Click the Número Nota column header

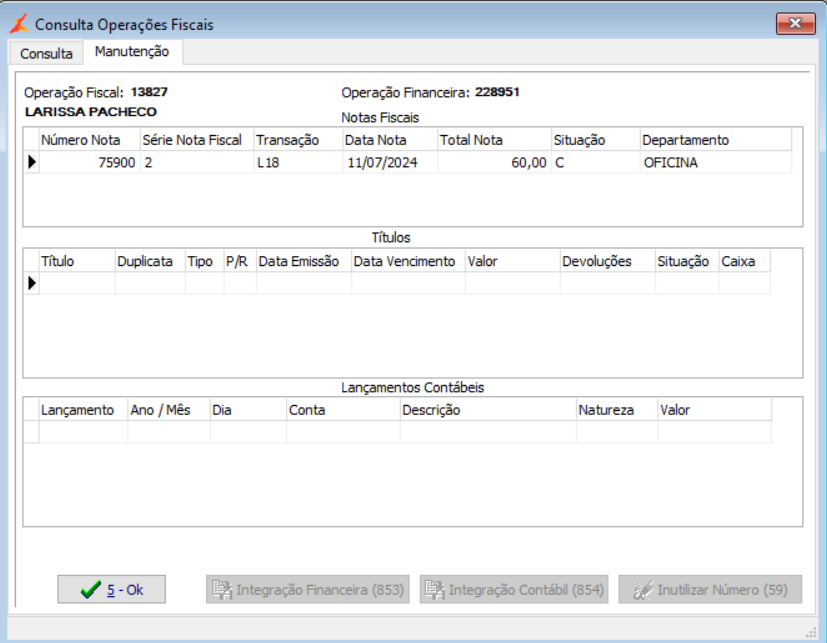pos(90,140)
